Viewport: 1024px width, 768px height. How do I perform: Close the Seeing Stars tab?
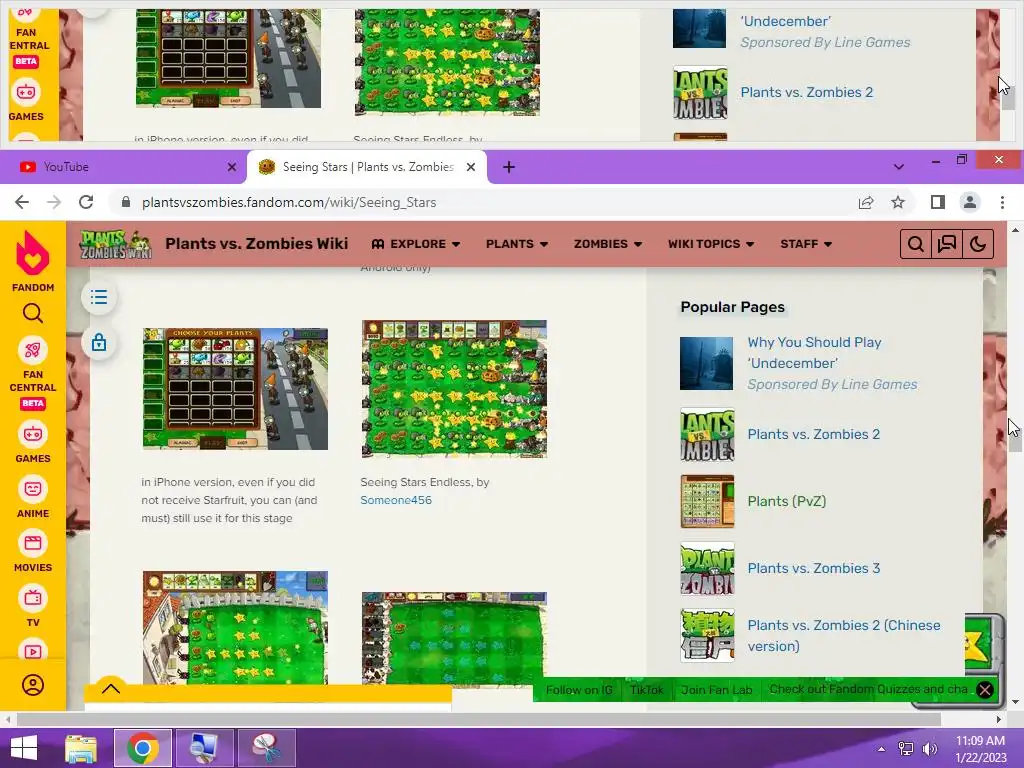[471, 167]
